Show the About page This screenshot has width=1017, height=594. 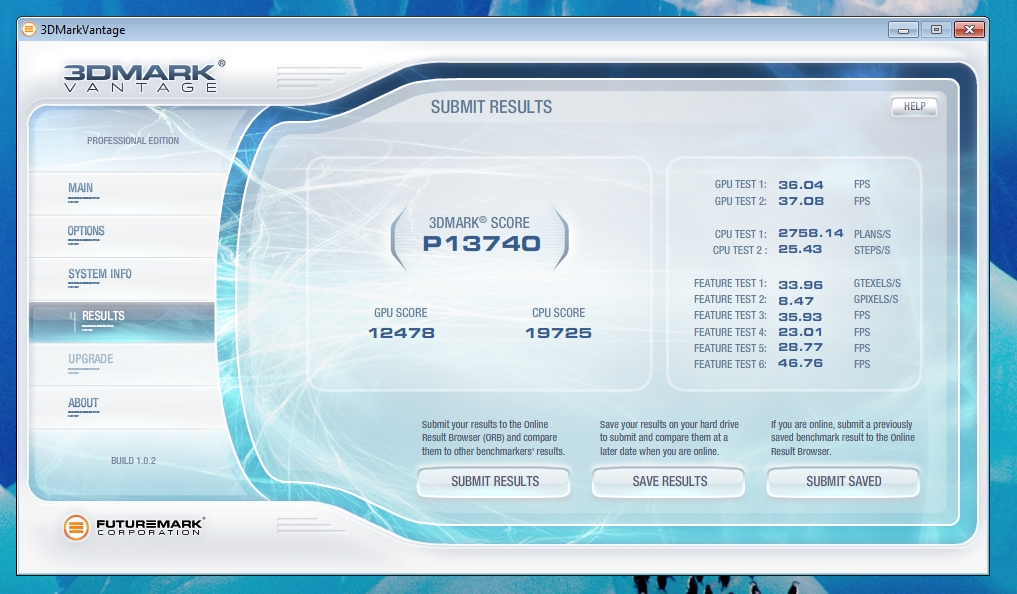[83, 403]
